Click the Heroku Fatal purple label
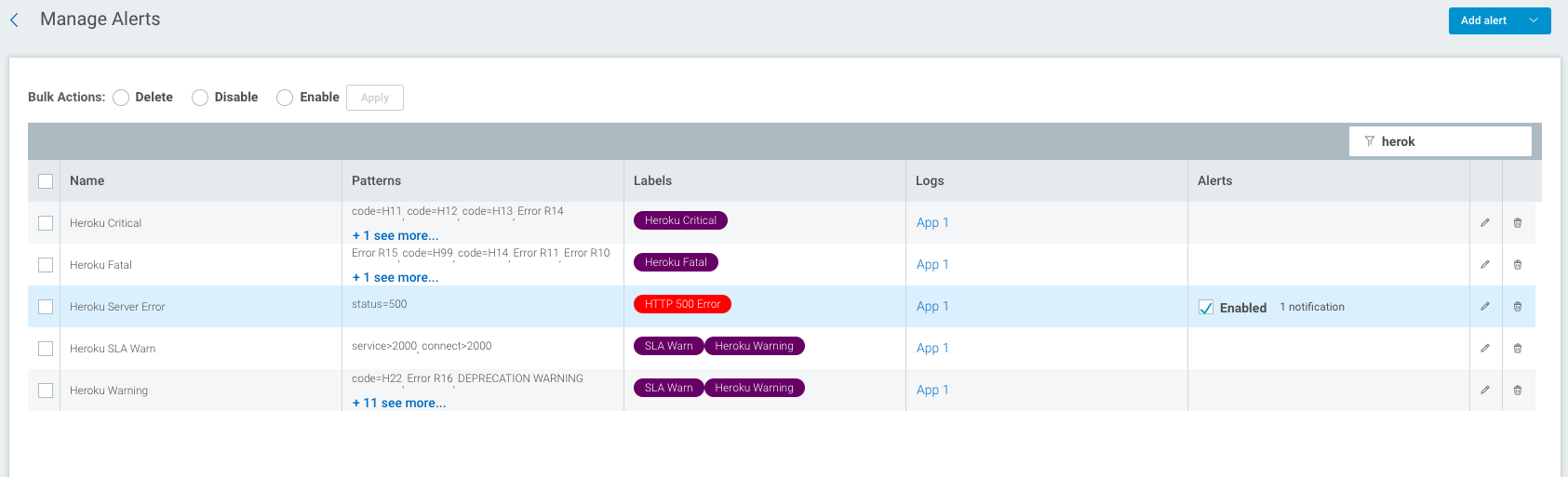 tap(676, 262)
